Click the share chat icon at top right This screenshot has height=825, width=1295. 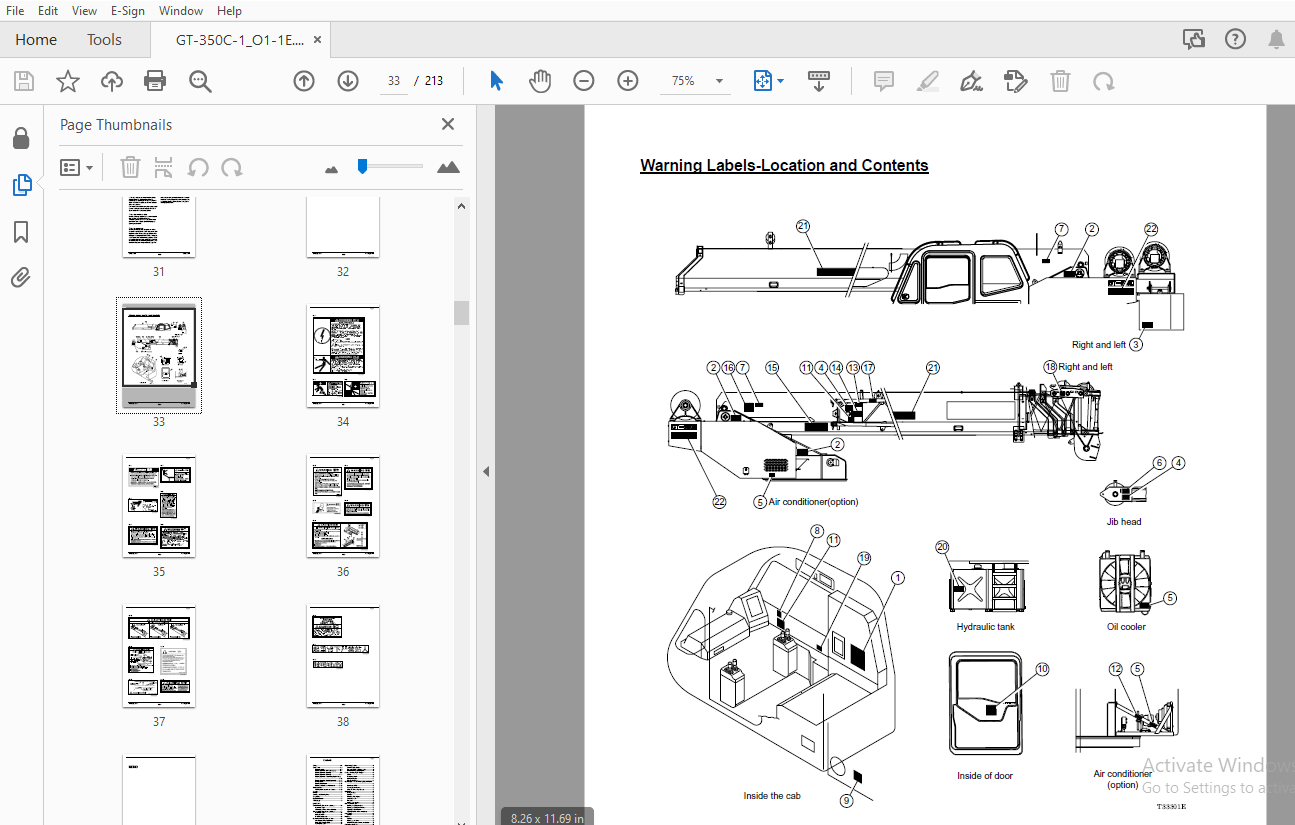tap(1193, 39)
